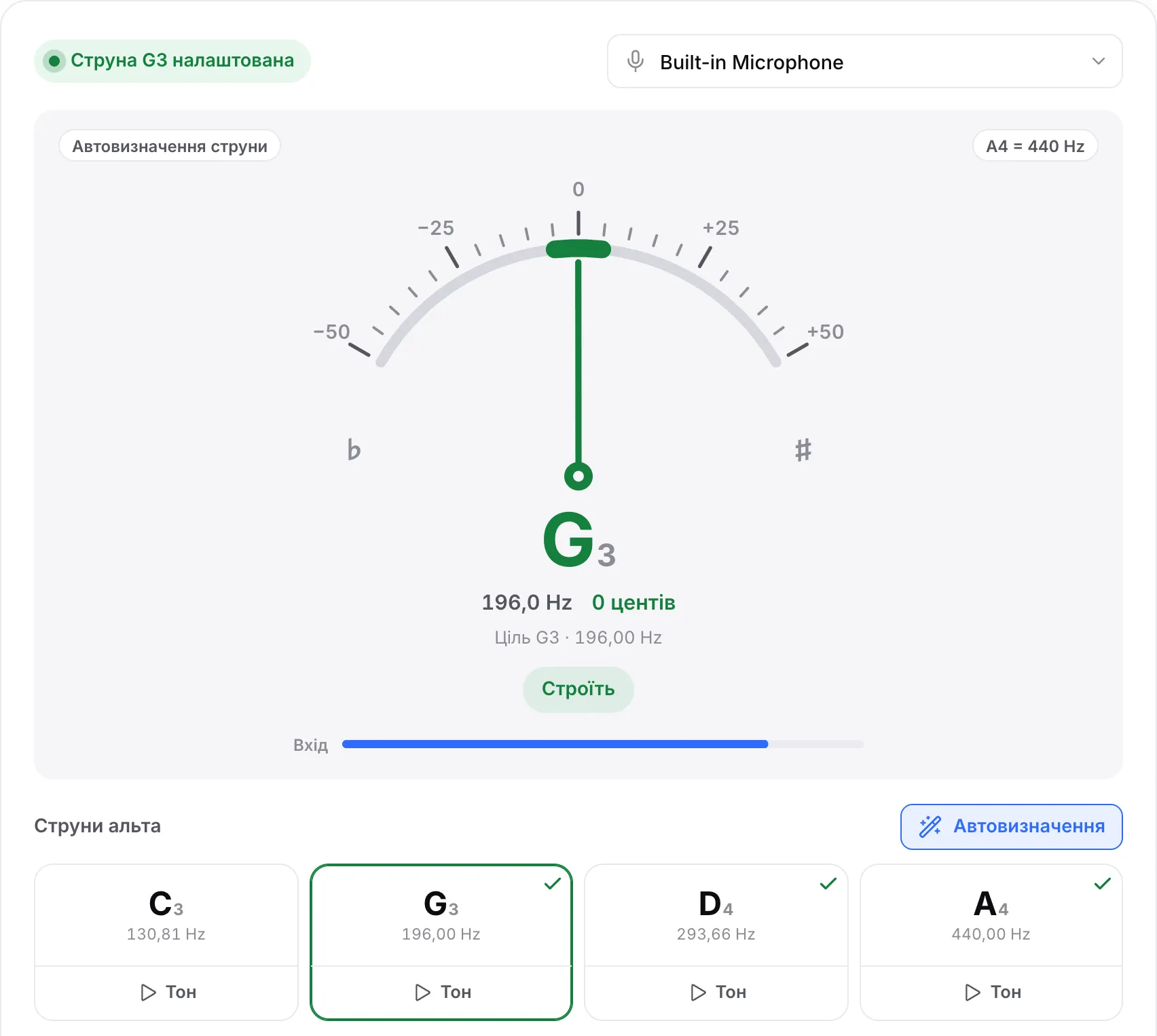Click the magic wand icon on Автовизначення
The height and width of the screenshot is (1036, 1157).
pos(930,826)
